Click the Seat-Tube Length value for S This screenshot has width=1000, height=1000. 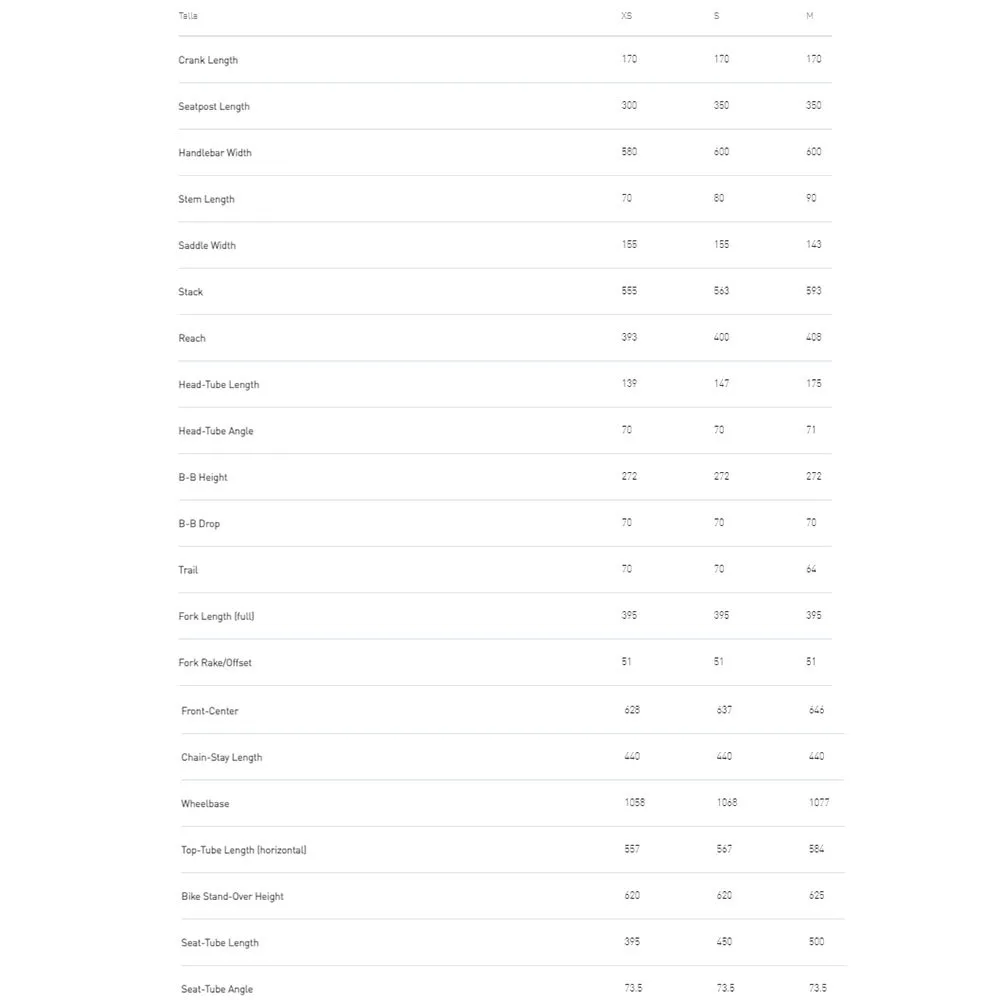[724, 942]
